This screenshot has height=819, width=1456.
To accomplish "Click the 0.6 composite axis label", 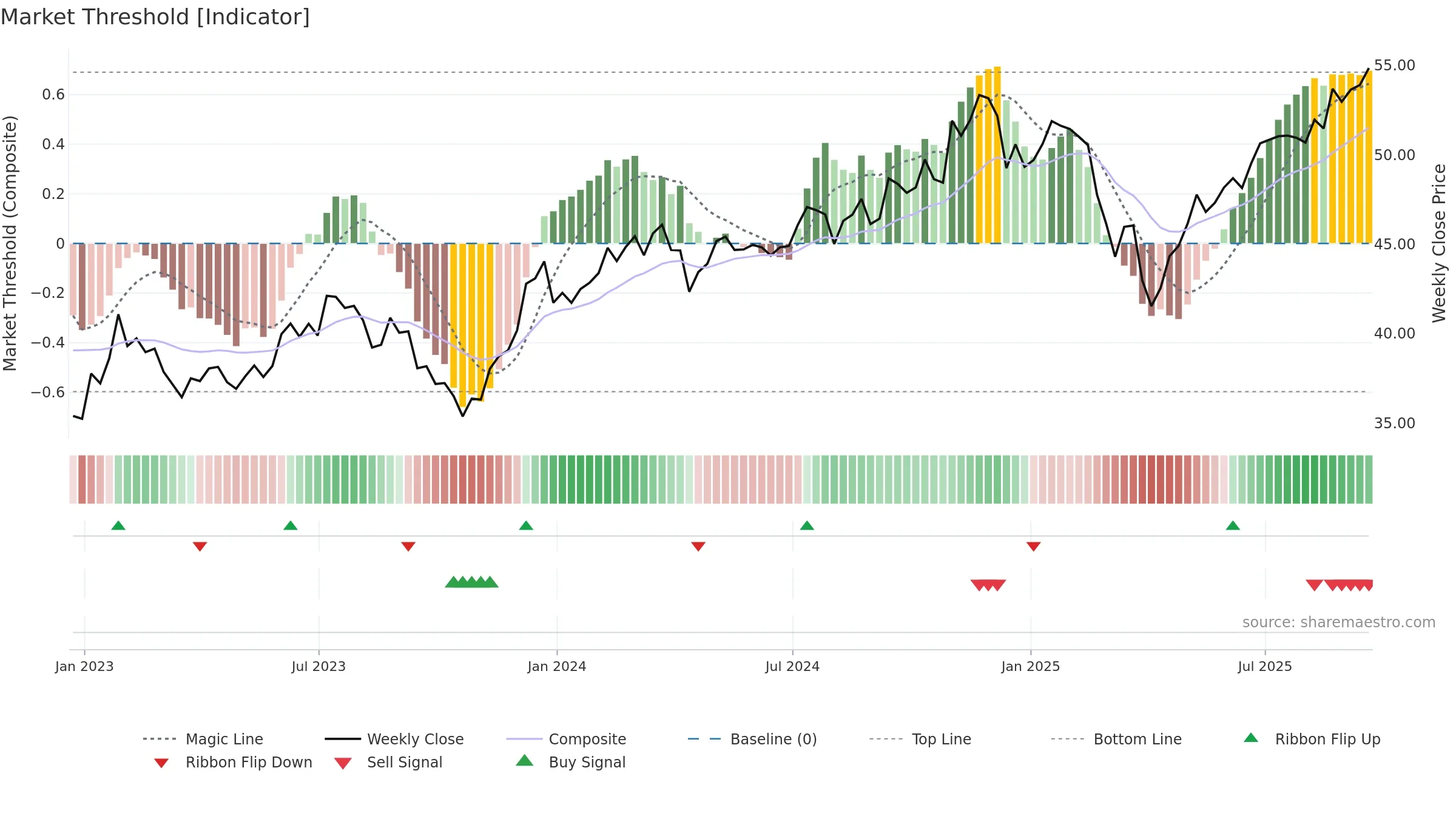I will [x=53, y=95].
